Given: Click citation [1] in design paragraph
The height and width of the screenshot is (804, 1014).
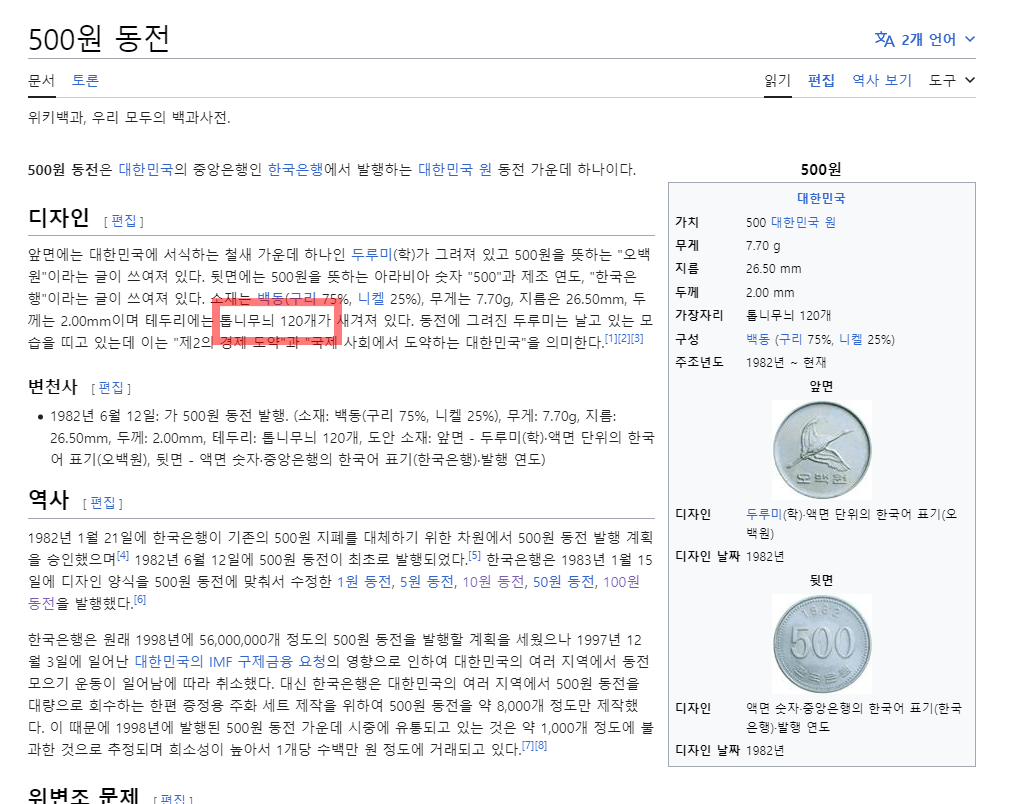Looking at the screenshot, I should 610,338.
